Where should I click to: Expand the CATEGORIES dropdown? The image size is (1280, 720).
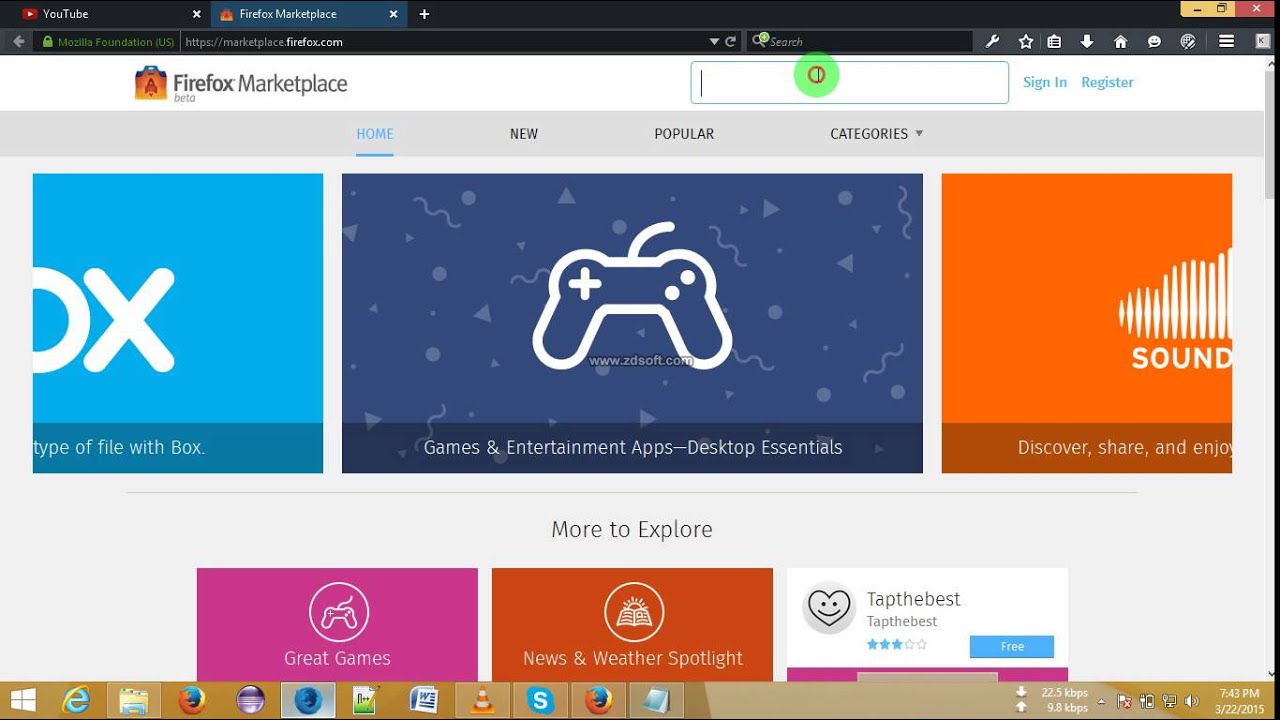coord(876,134)
